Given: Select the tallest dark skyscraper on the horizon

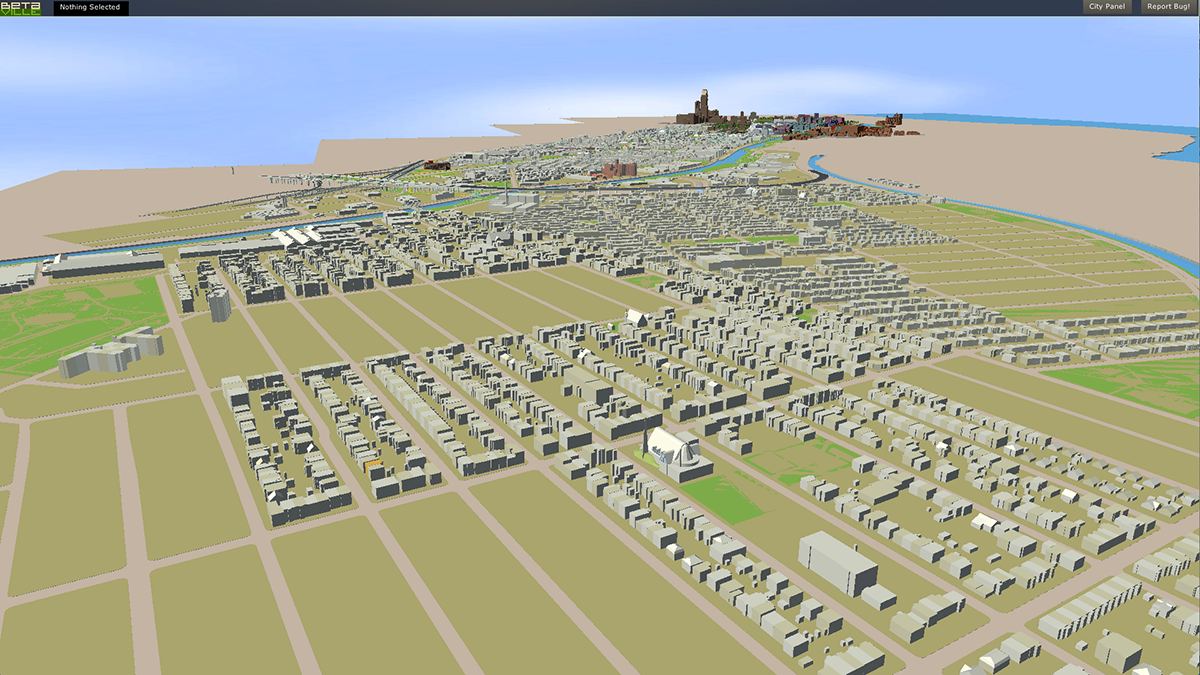Looking at the screenshot, I should tap(705, 106).
